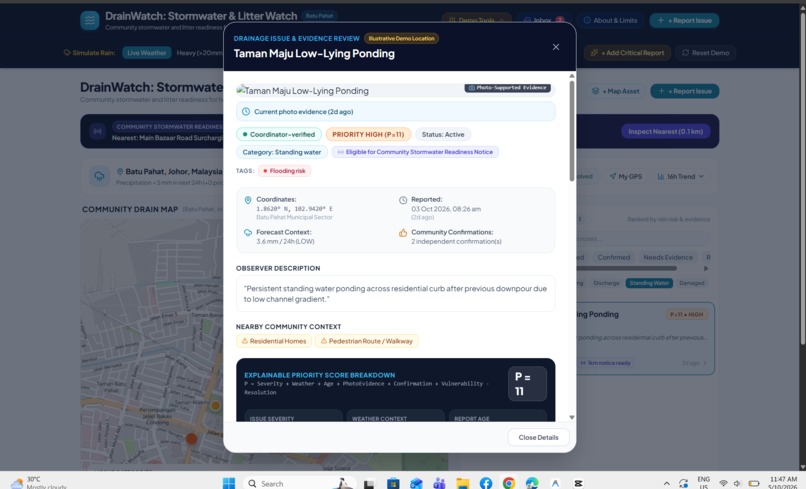Viewport: 806px width, 489px height.
Task: Open the Inbox in the header
Action: pos(543,21)
